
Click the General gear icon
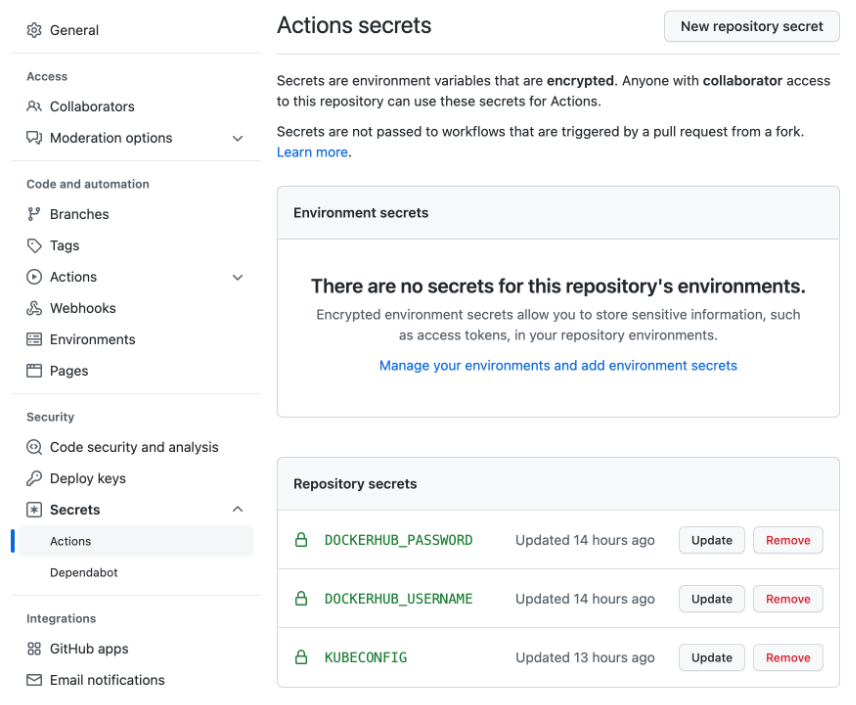pos(34,30)
